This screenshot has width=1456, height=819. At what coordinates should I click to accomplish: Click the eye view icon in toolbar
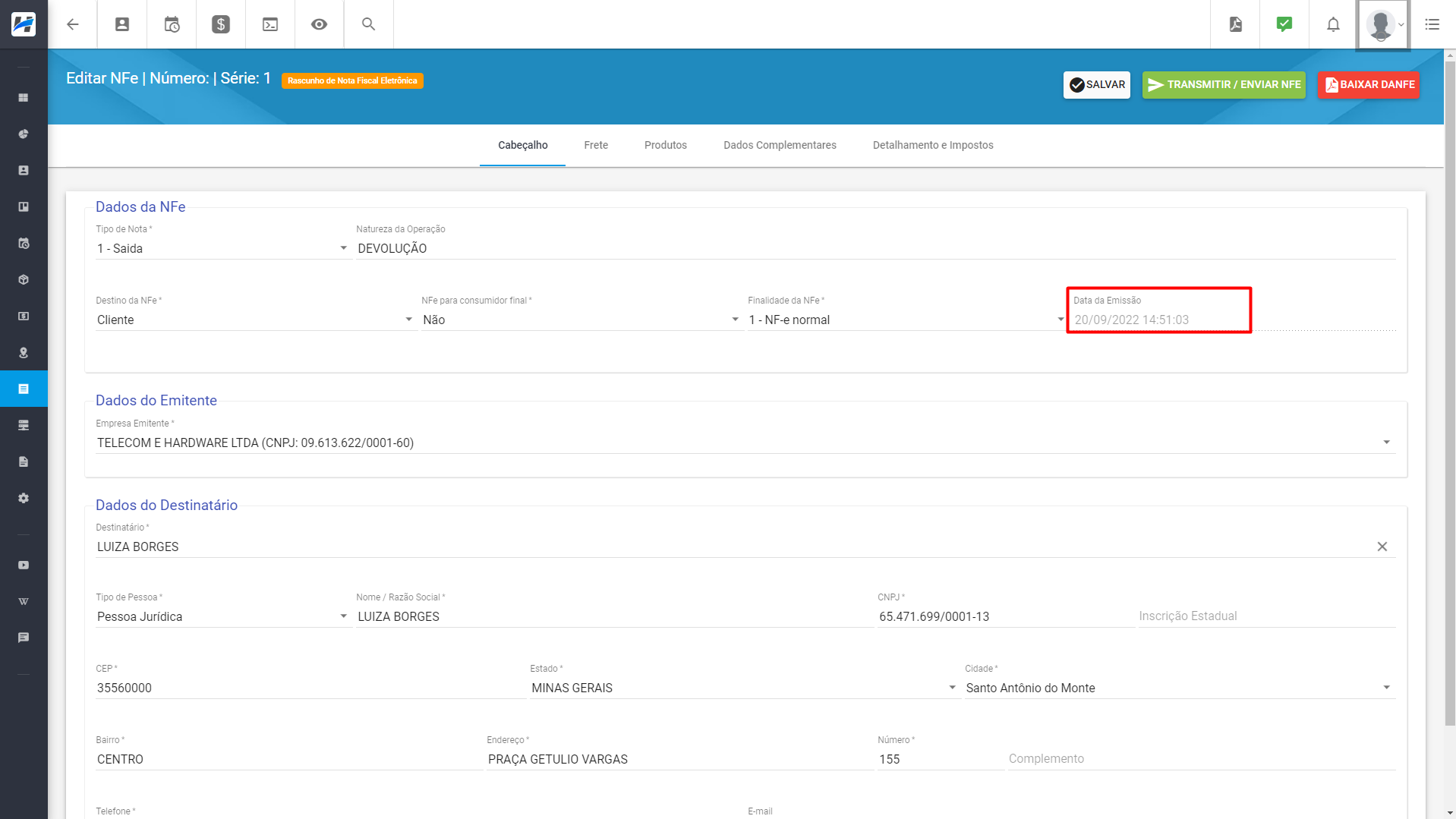pyautogui.click(x=320, y=24)
